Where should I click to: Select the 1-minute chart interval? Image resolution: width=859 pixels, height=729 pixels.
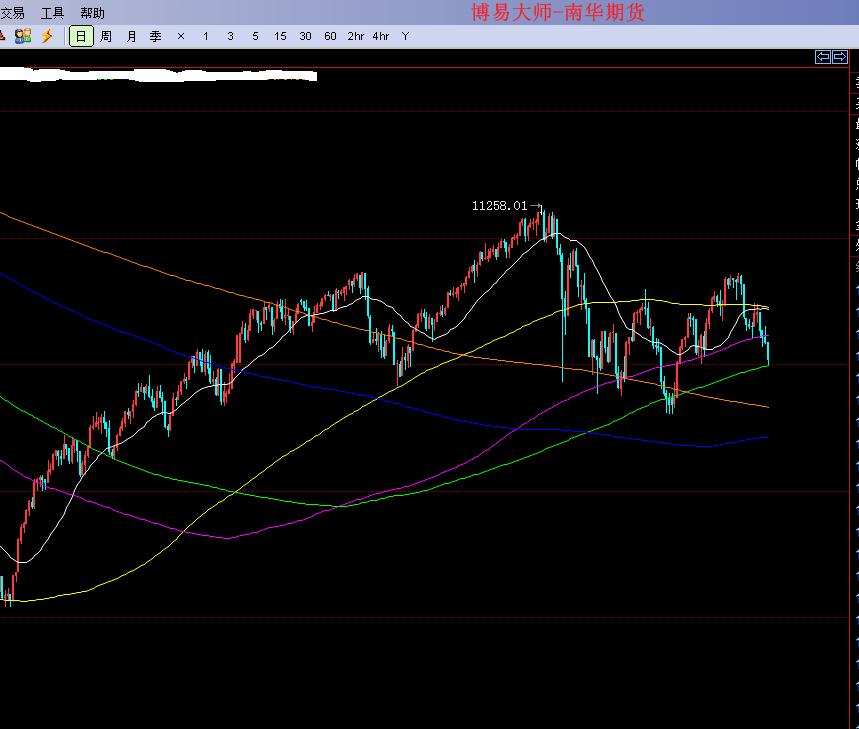pyautogui.click(x=206, y=36)
